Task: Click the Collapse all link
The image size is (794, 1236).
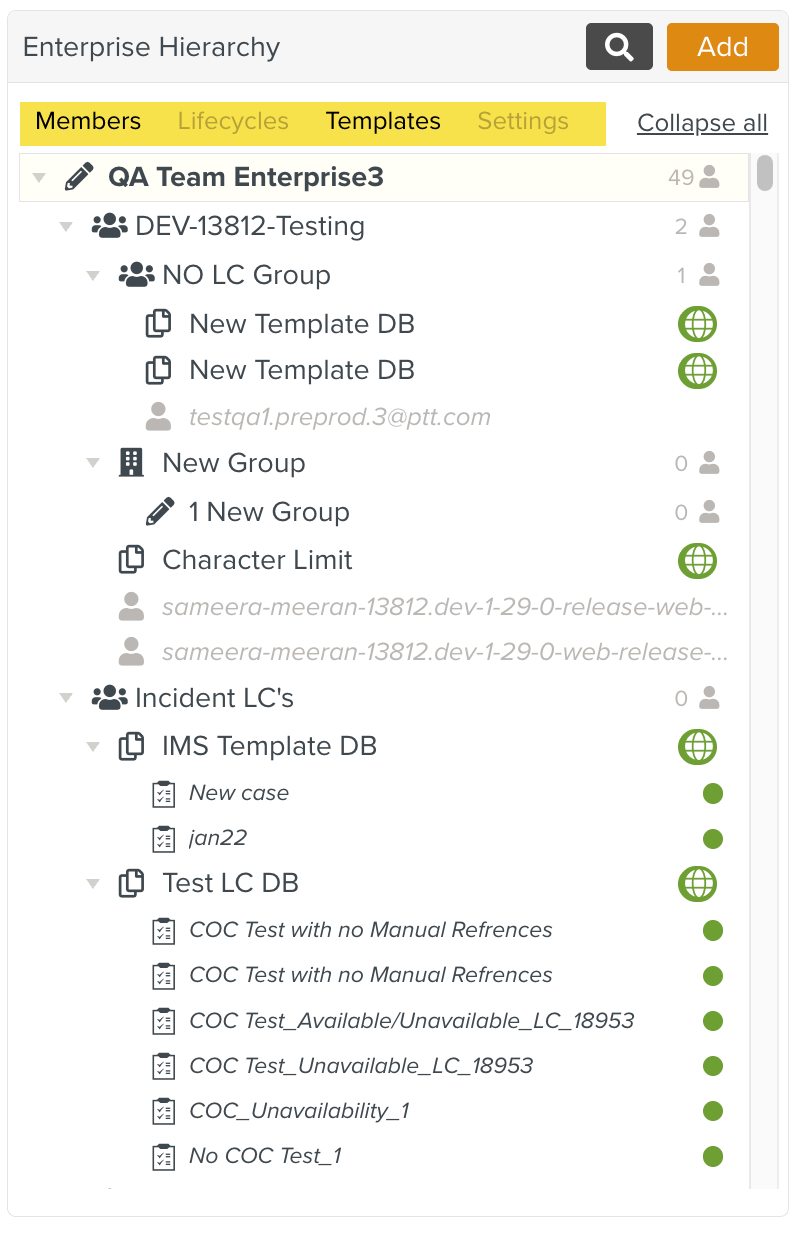Action: coord(702,123)
